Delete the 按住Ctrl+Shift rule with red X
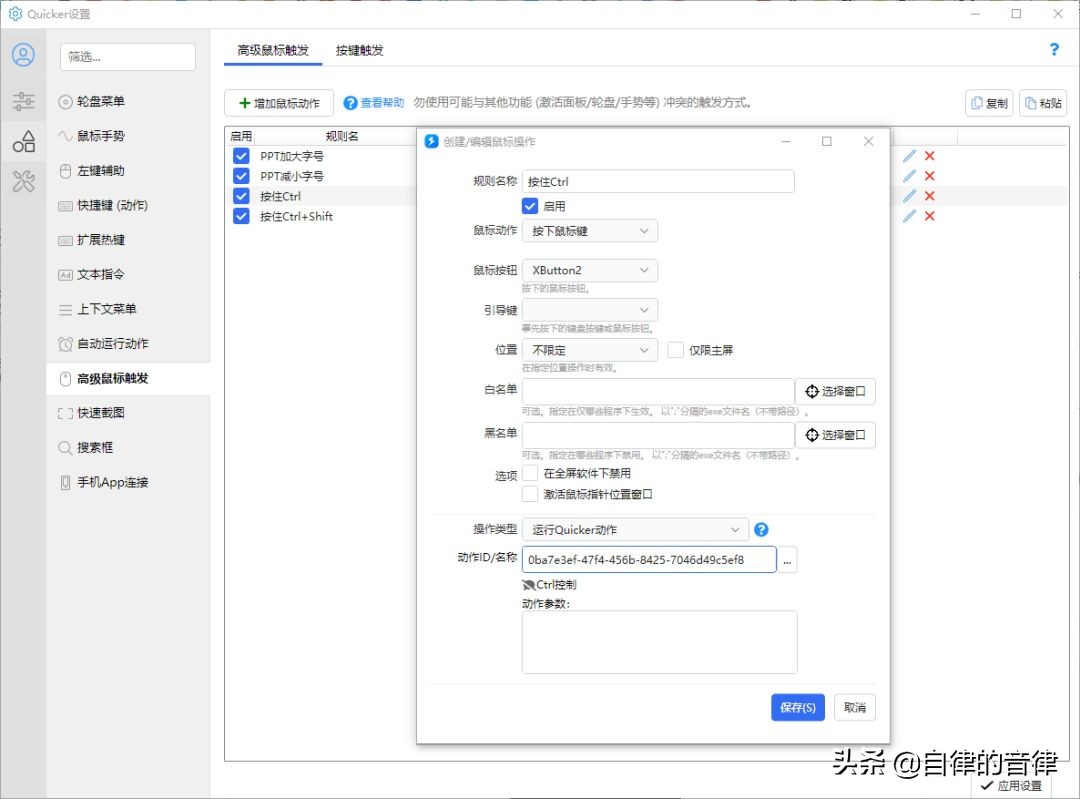The width and height of the screenshot is (1080, 799). tap(929, 216)
